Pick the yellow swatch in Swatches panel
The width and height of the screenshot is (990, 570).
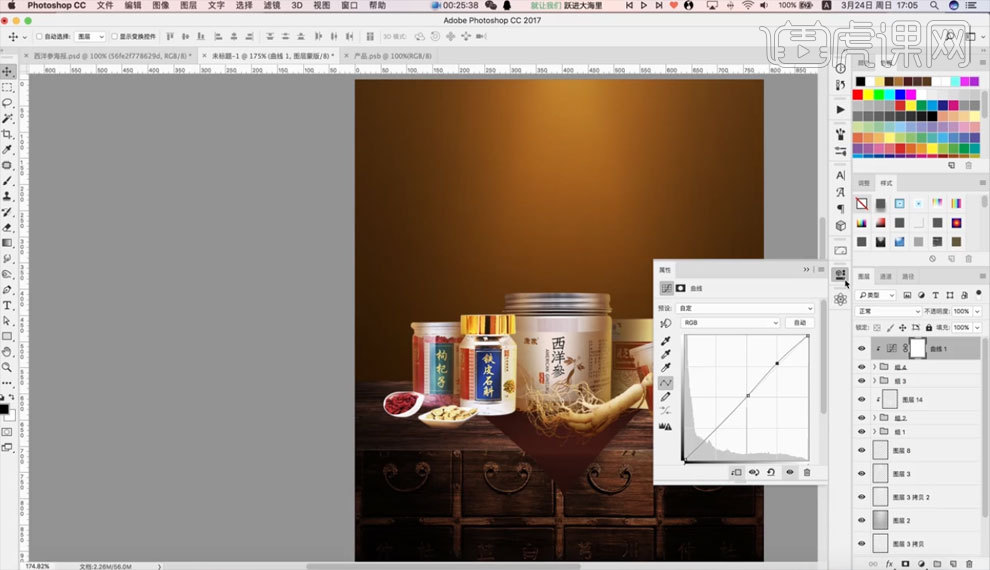tap(868, 95)
